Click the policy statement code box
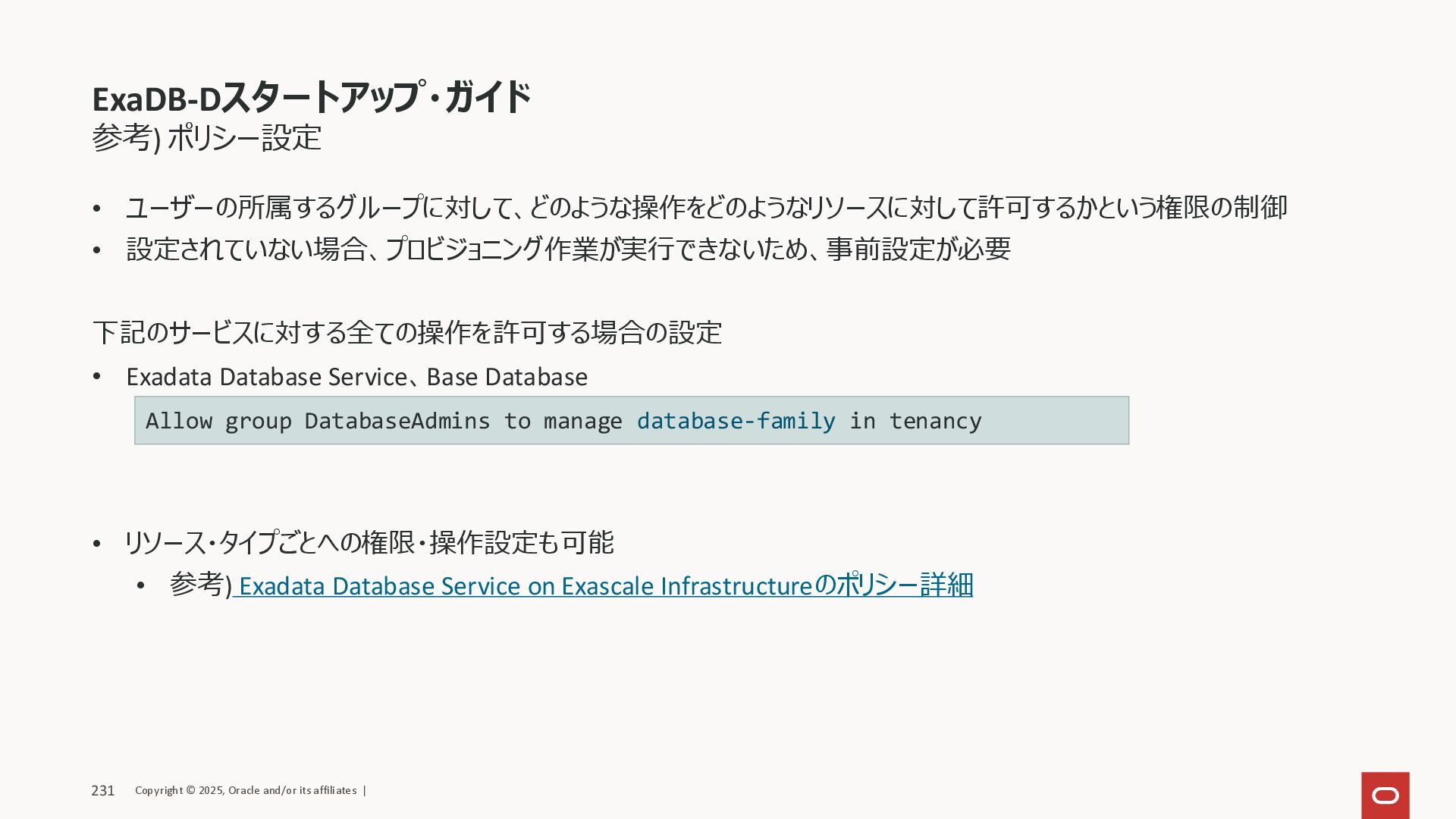Screen dimensions: 1456x819 632,420
